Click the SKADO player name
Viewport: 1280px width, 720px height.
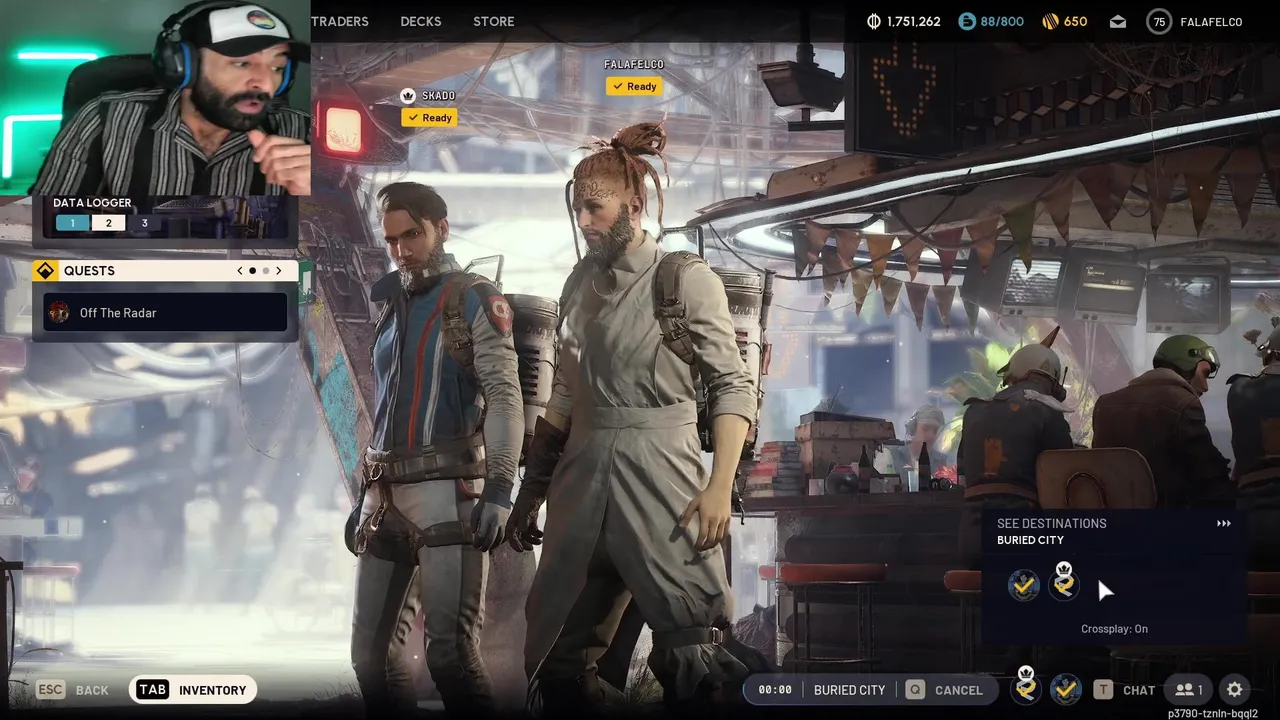[x=438, y=96]
